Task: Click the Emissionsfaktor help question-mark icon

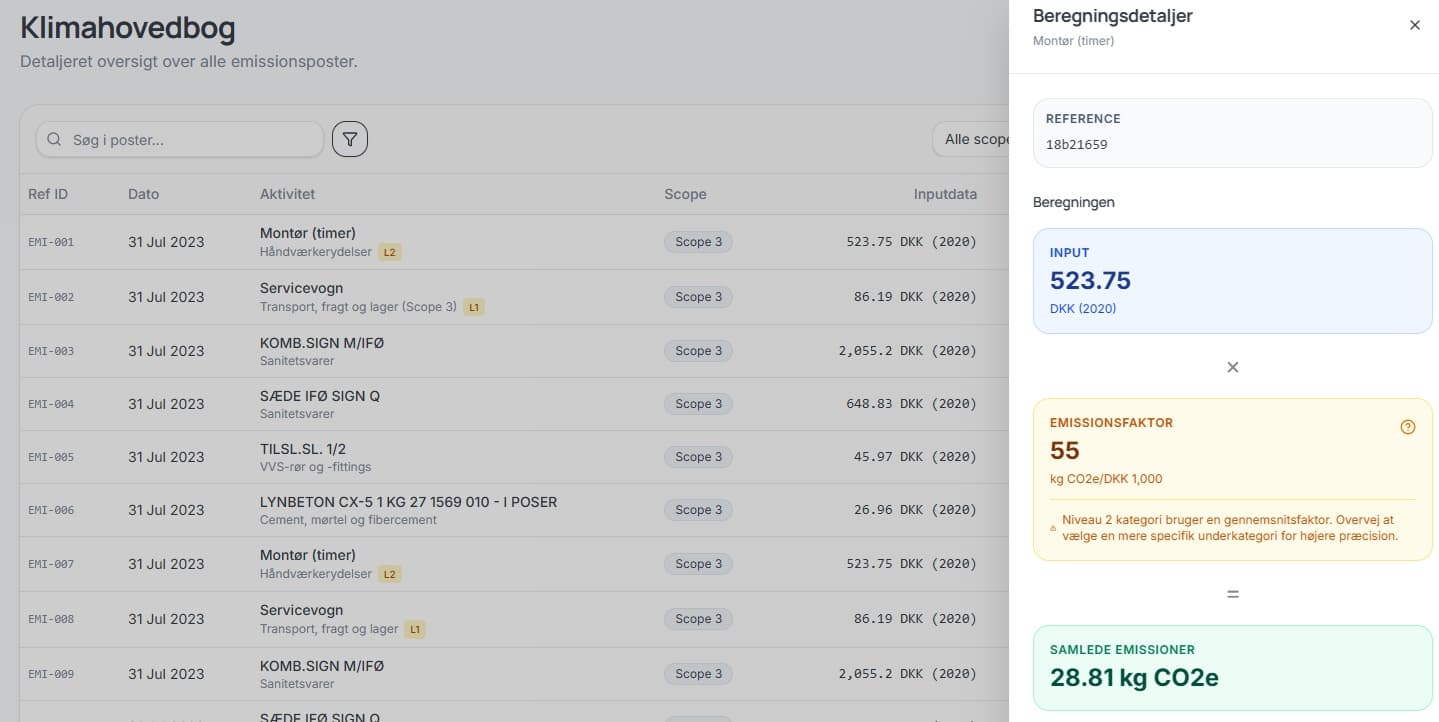Action: [x=1408, y=427]
